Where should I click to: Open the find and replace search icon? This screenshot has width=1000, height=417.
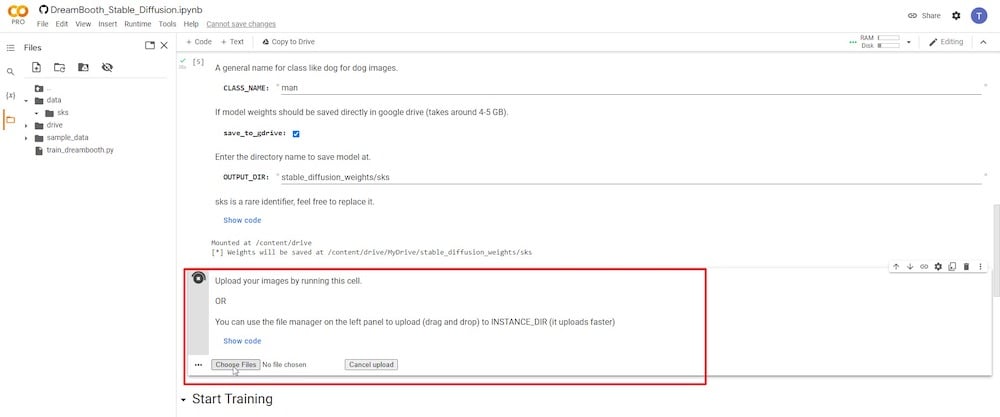point(10,72)
